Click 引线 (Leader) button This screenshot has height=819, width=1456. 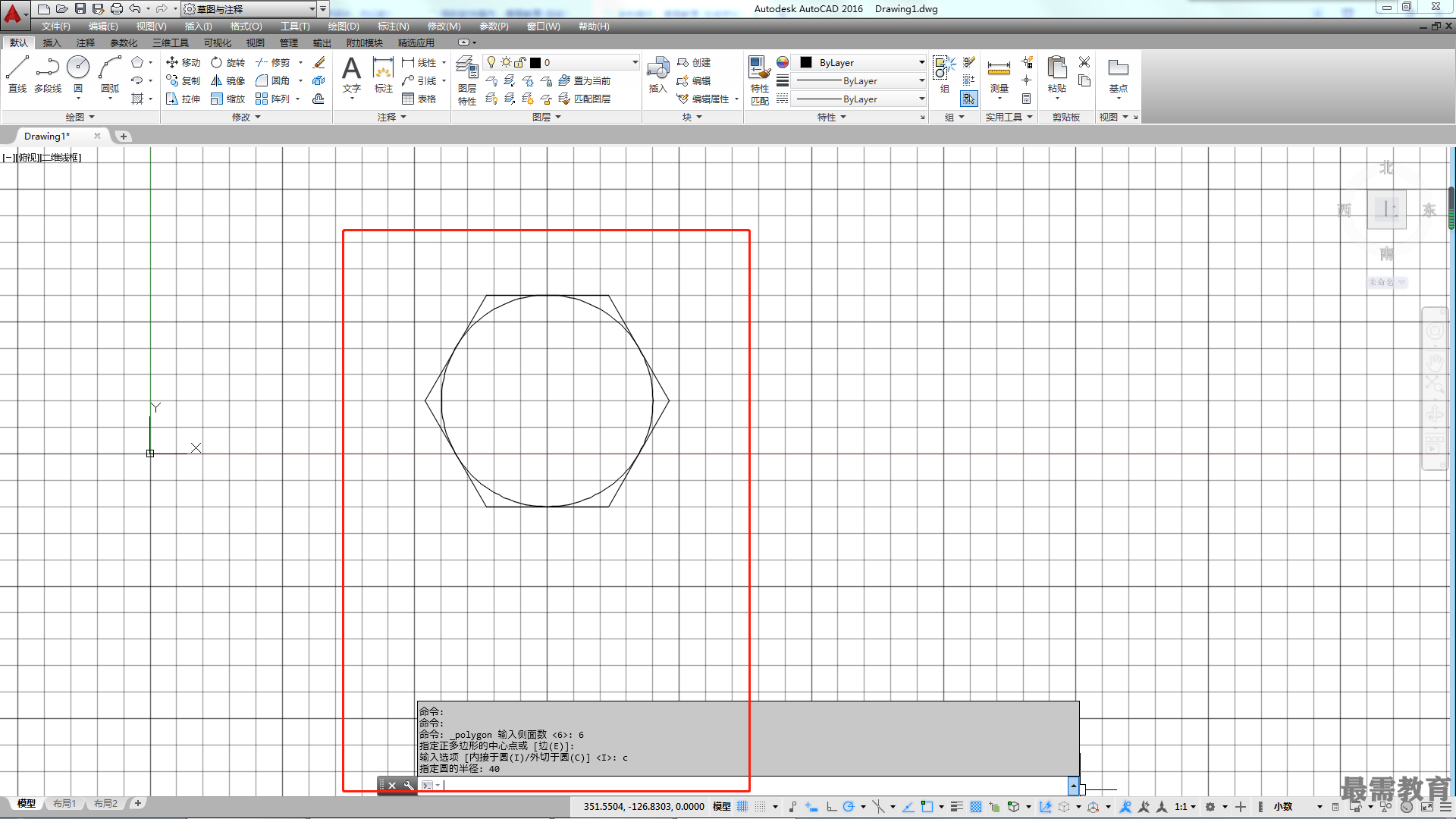coord(419,80)
